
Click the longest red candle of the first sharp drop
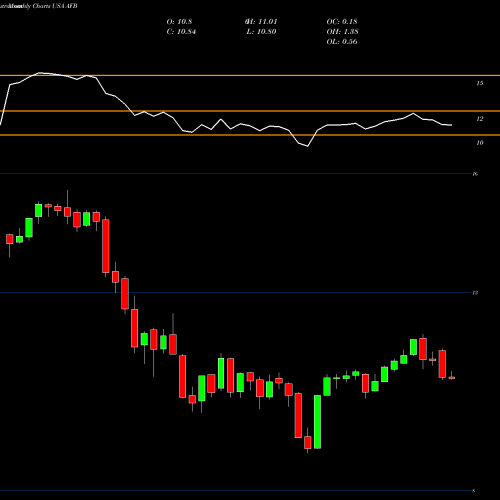click(106, 246)
